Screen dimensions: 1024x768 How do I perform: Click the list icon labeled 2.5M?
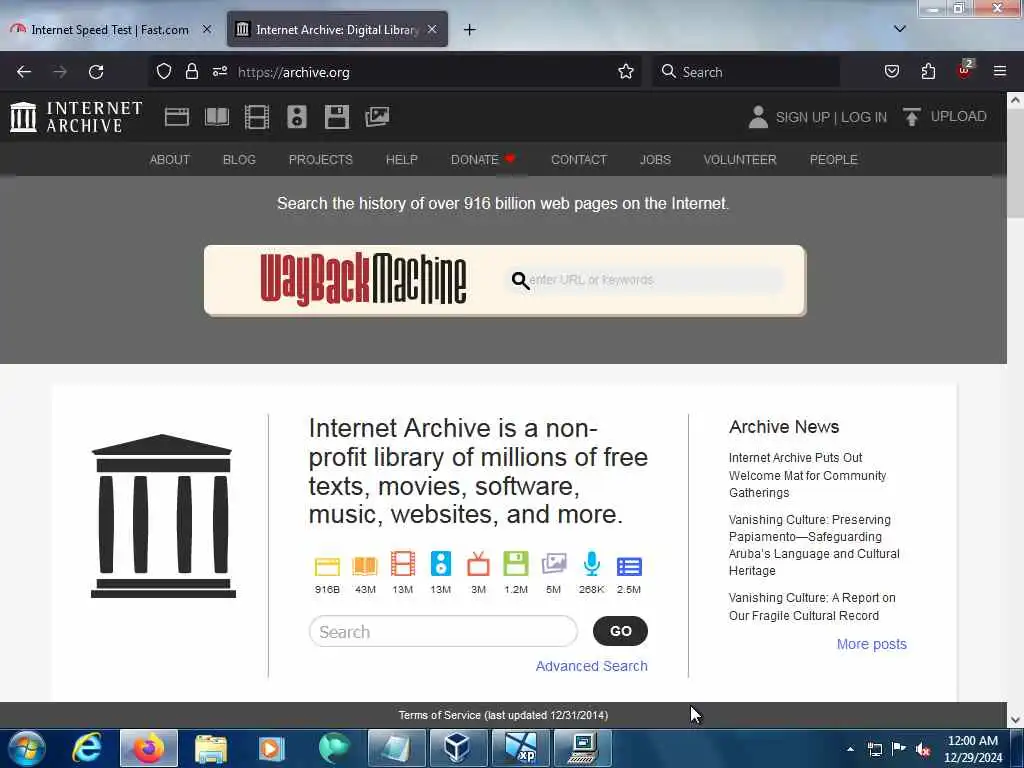629,566
